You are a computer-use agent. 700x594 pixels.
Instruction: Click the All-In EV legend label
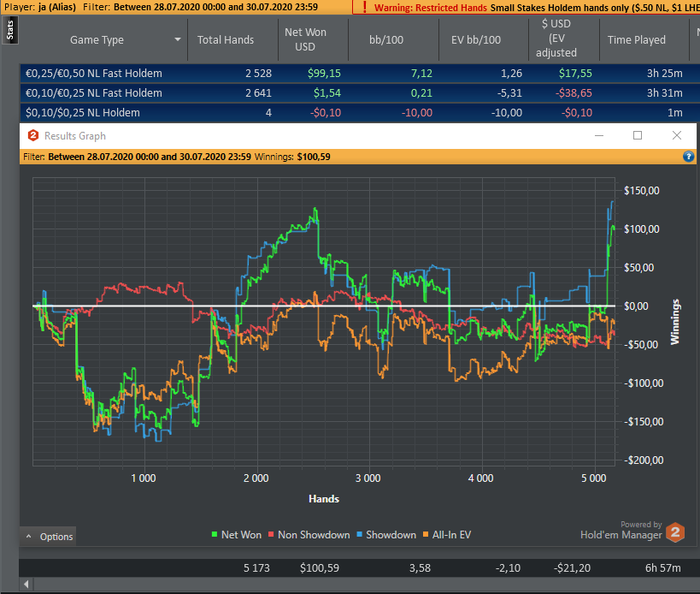(x=451, y=535)
